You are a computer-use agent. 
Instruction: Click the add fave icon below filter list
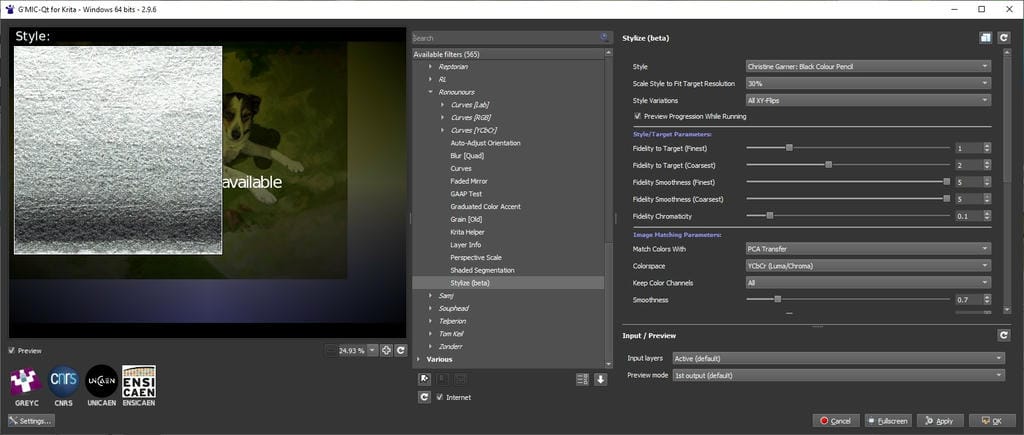click(x=425, y=379)
